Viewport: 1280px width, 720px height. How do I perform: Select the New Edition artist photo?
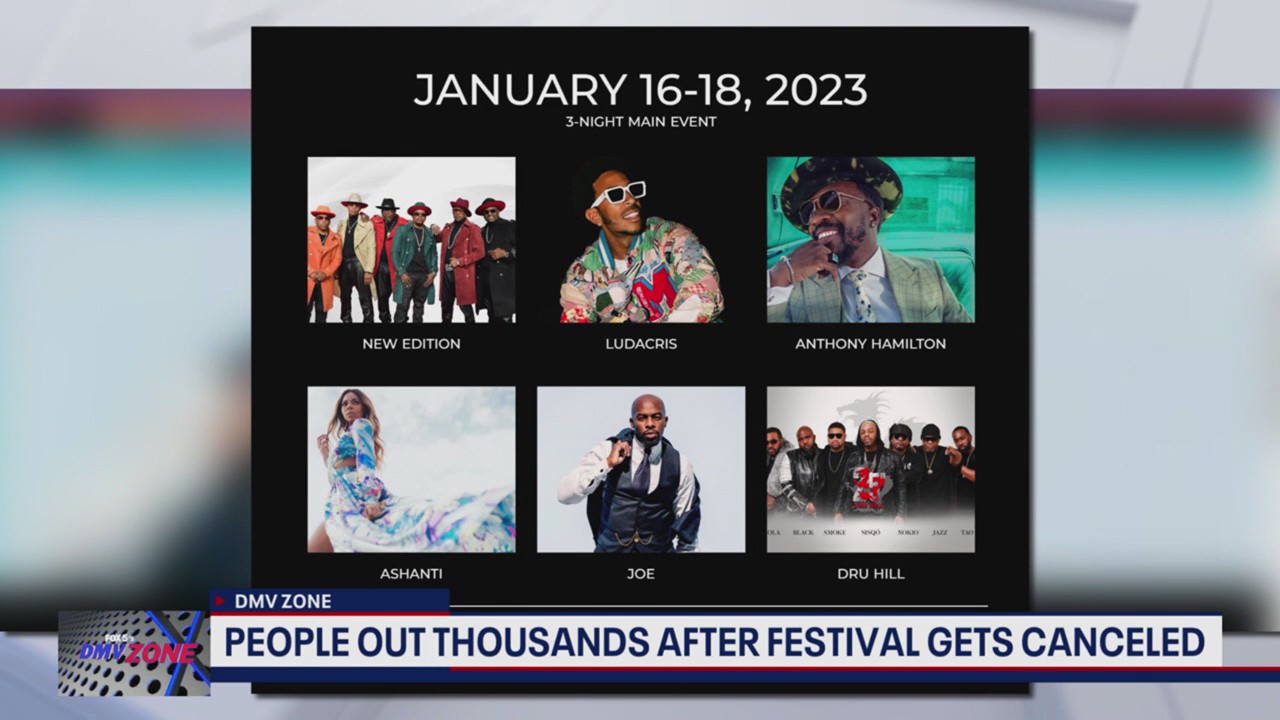411,238
